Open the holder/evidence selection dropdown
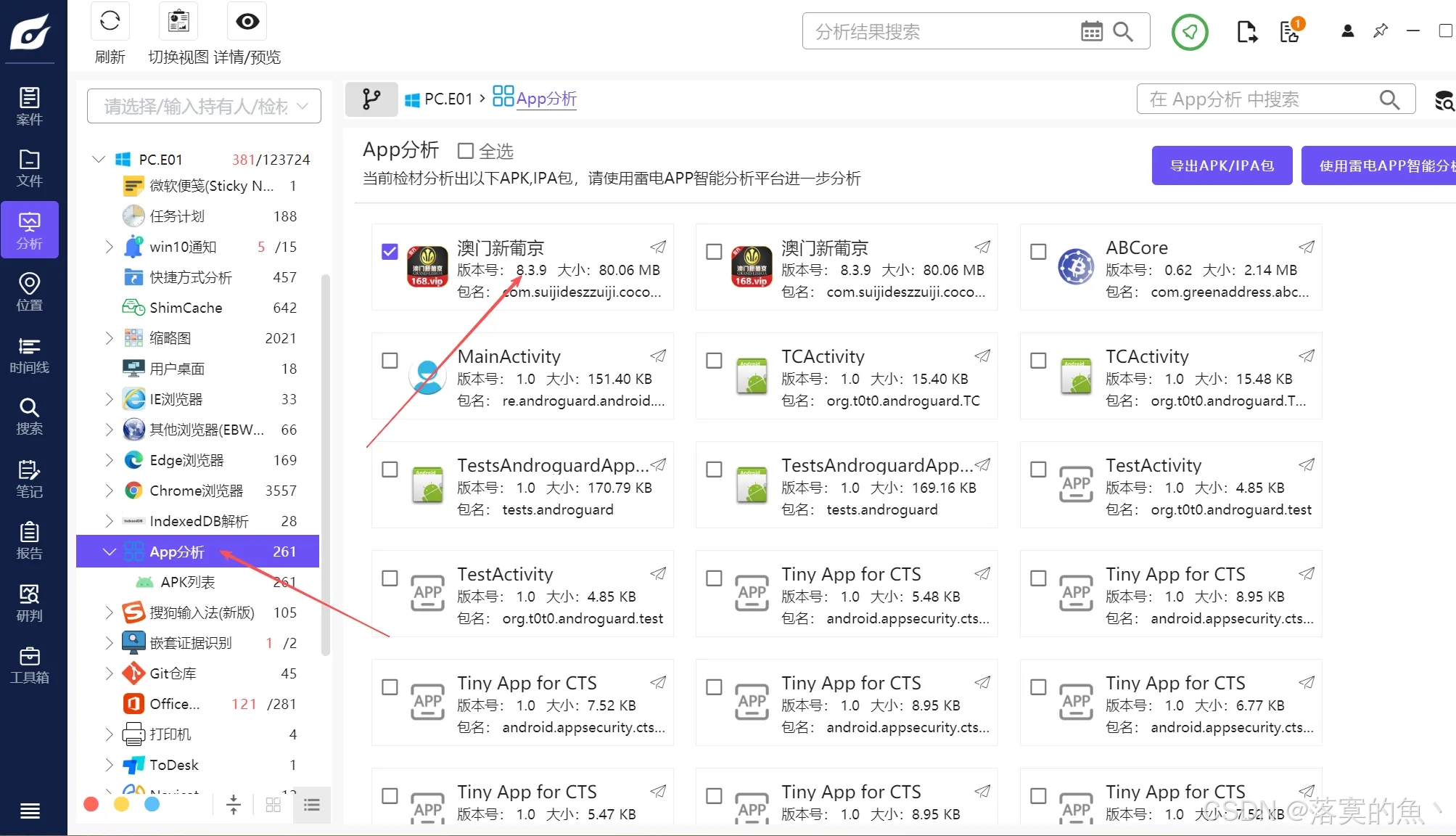 204,107
